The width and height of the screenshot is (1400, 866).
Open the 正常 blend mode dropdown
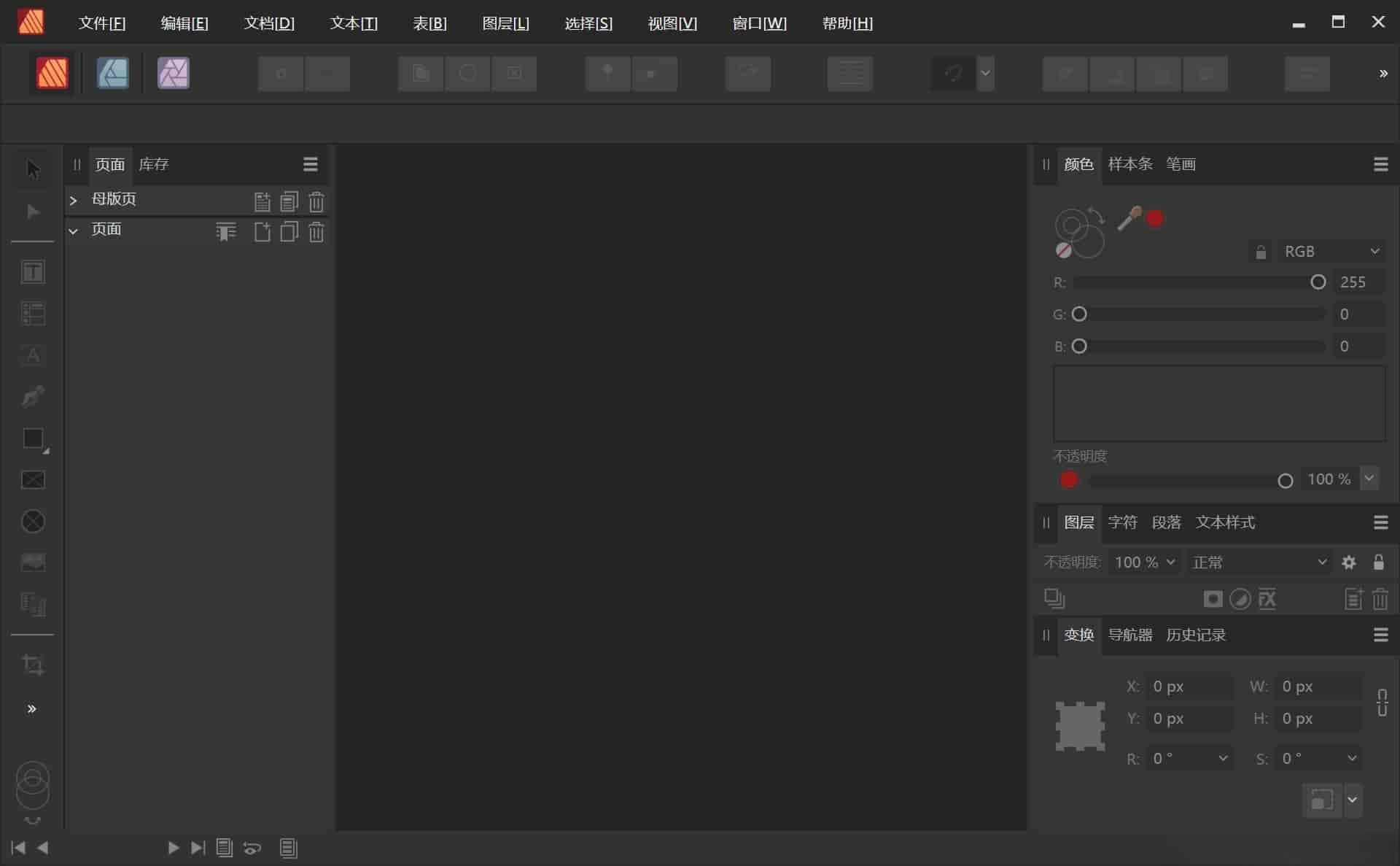[x=1259, y=562]
